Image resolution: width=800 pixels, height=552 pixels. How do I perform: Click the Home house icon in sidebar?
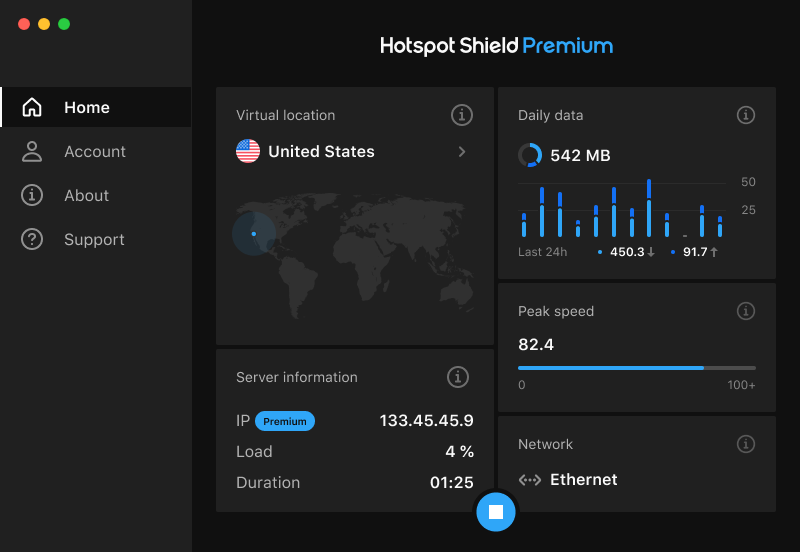click(32, 107)
